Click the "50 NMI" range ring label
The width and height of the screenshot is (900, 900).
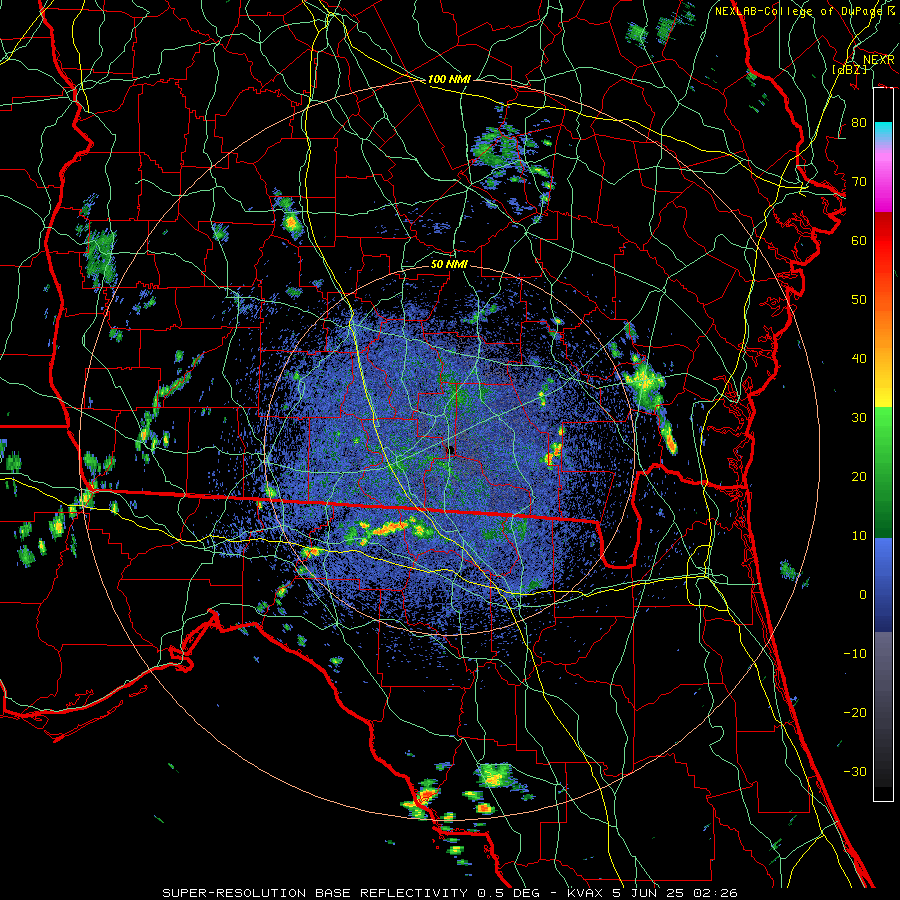pos(449,265)
